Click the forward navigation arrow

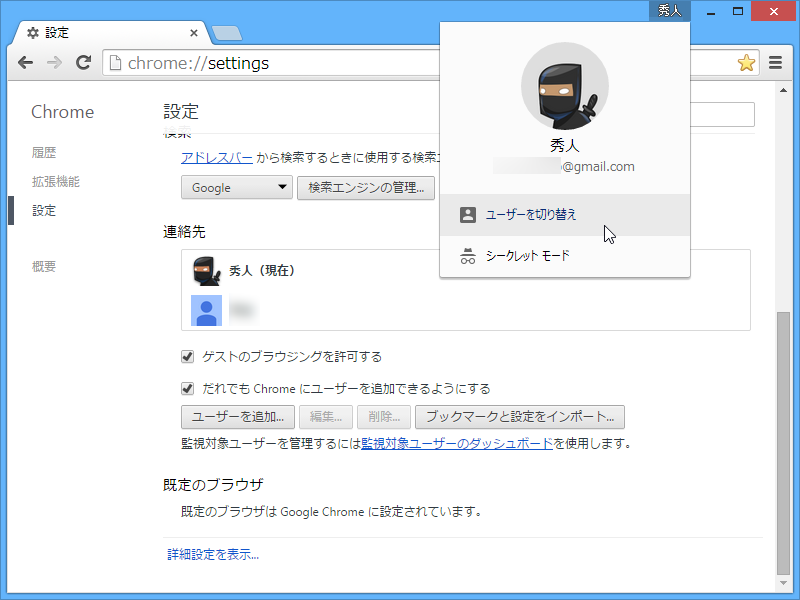(54, 63)
